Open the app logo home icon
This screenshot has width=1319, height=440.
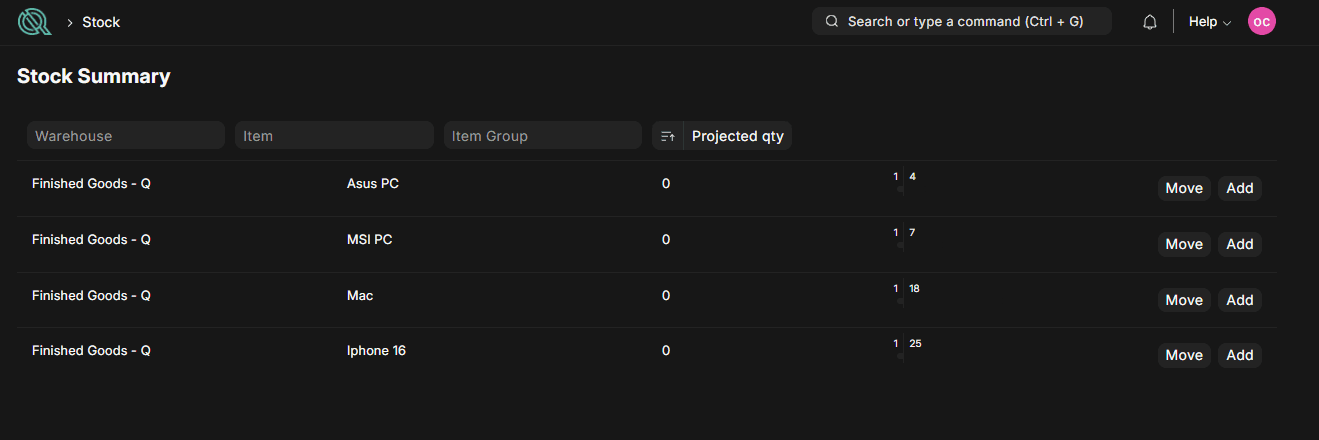tap(34, 21)
